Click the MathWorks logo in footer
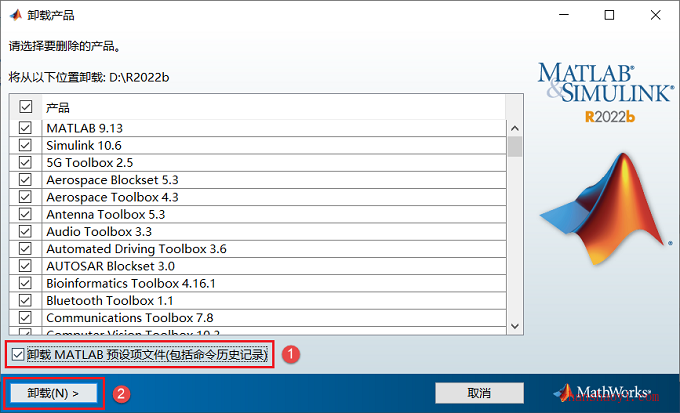 pos(602,392)
